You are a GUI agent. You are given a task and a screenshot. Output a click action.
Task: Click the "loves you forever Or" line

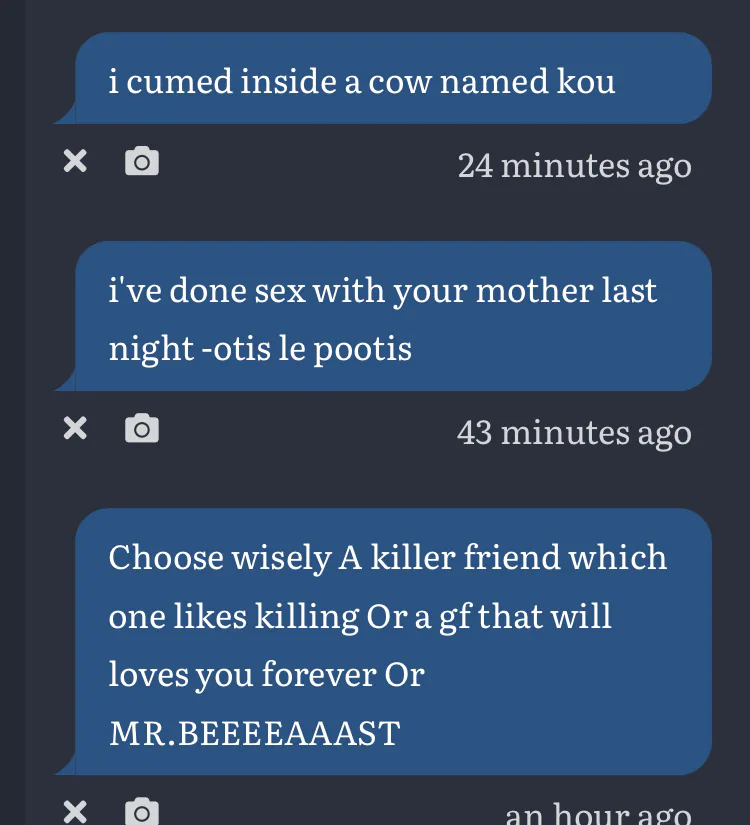pos(266,674)
